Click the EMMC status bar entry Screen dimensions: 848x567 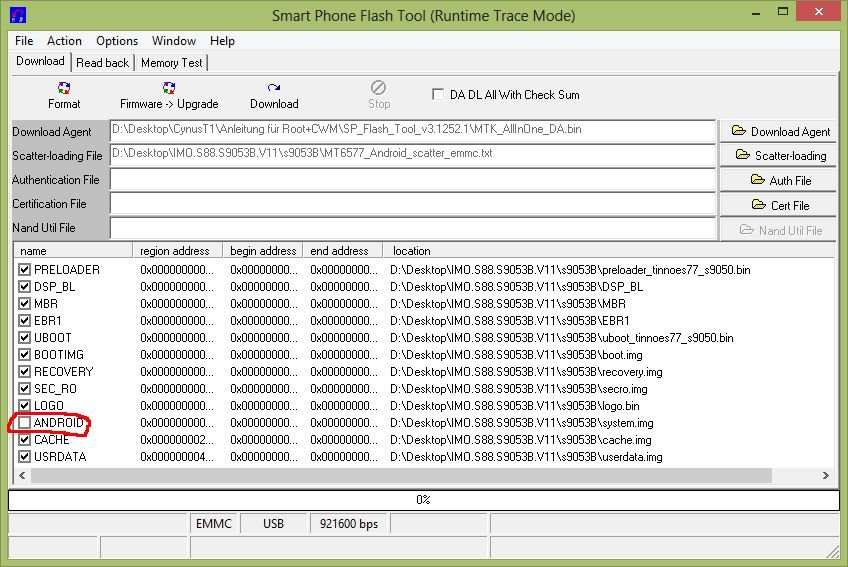(214, 524)
